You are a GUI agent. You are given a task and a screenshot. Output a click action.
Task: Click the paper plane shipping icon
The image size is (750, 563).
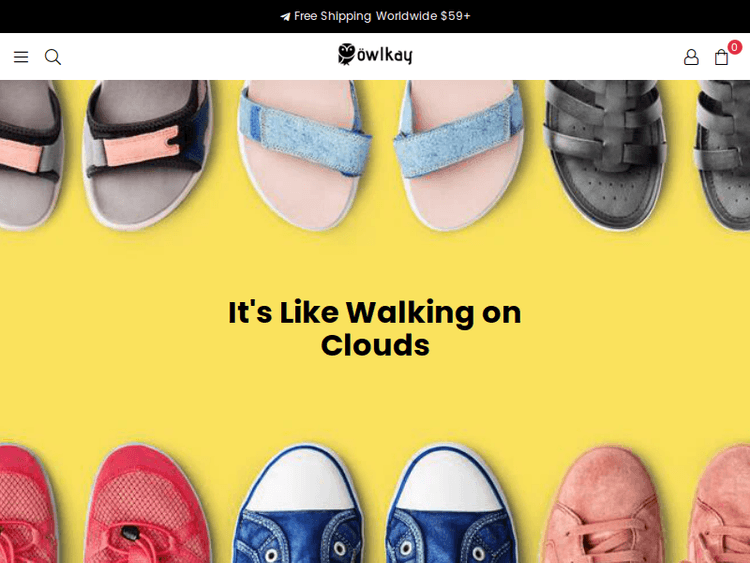tap(285, 17)
